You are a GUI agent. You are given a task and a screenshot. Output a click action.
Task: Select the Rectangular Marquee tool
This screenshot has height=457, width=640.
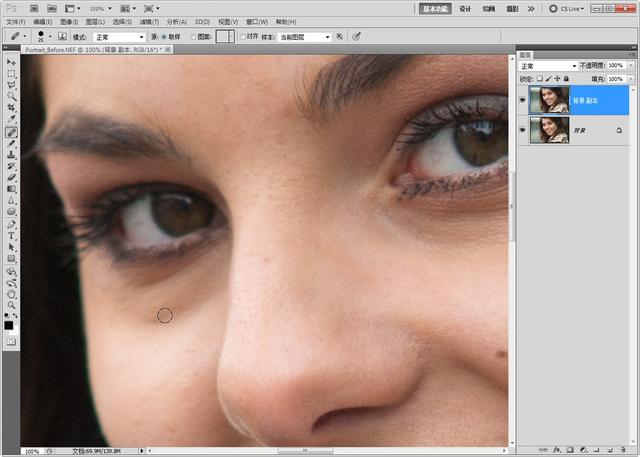tap(11, 74)
